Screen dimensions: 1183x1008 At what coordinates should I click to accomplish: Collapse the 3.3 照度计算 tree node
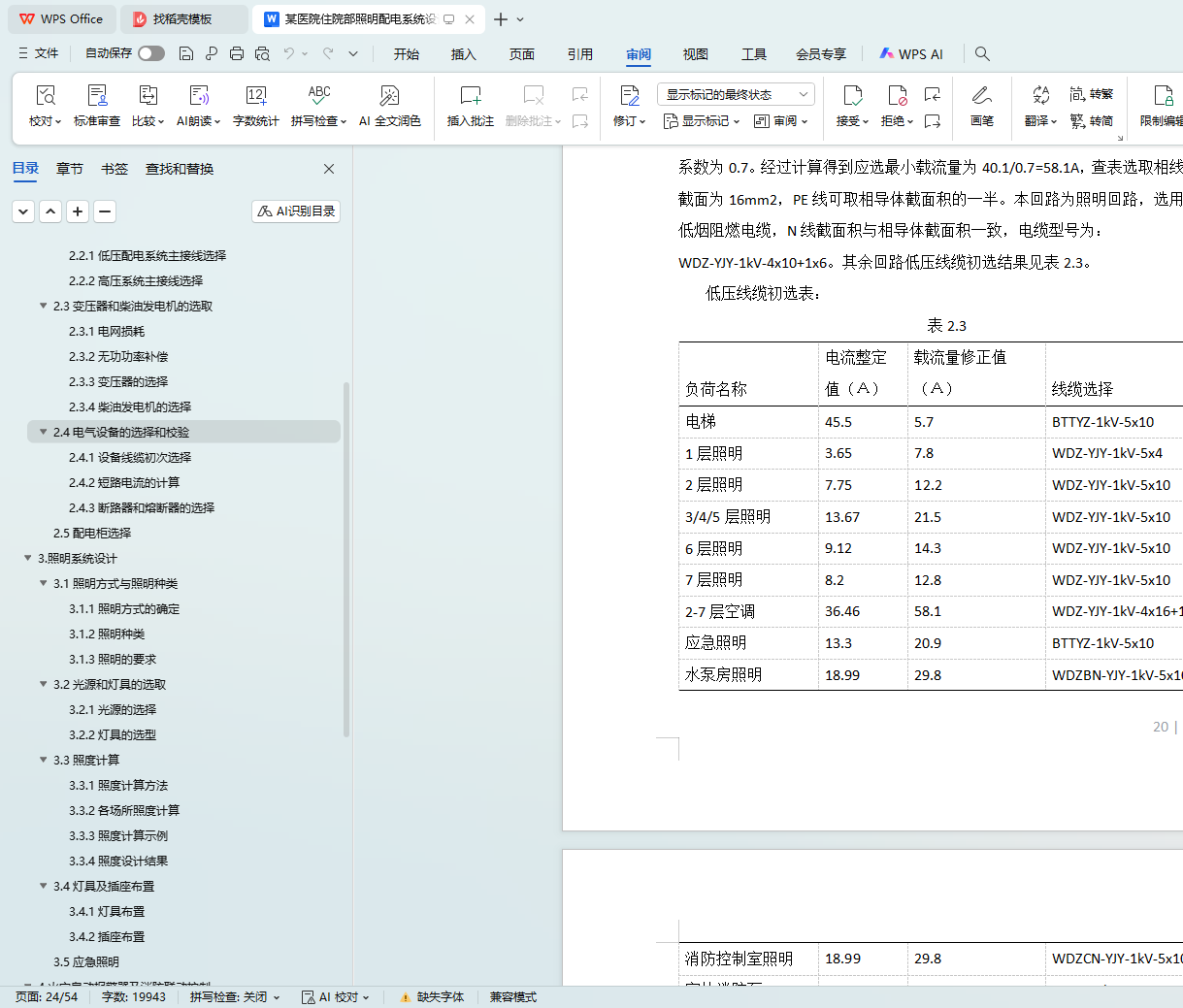point(43,760)
